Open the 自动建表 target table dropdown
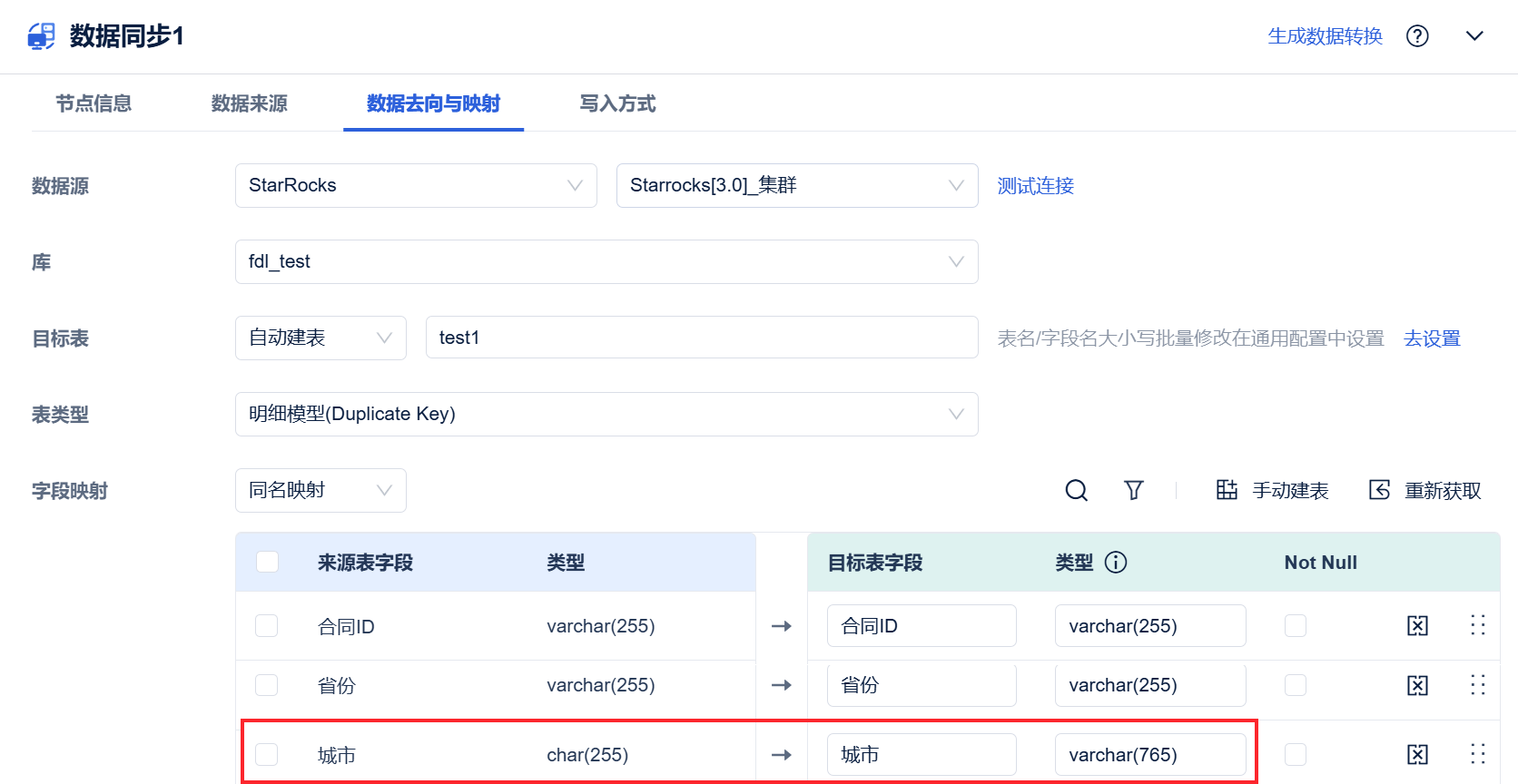Screen dimensions: 1518x784 point(320,338)
